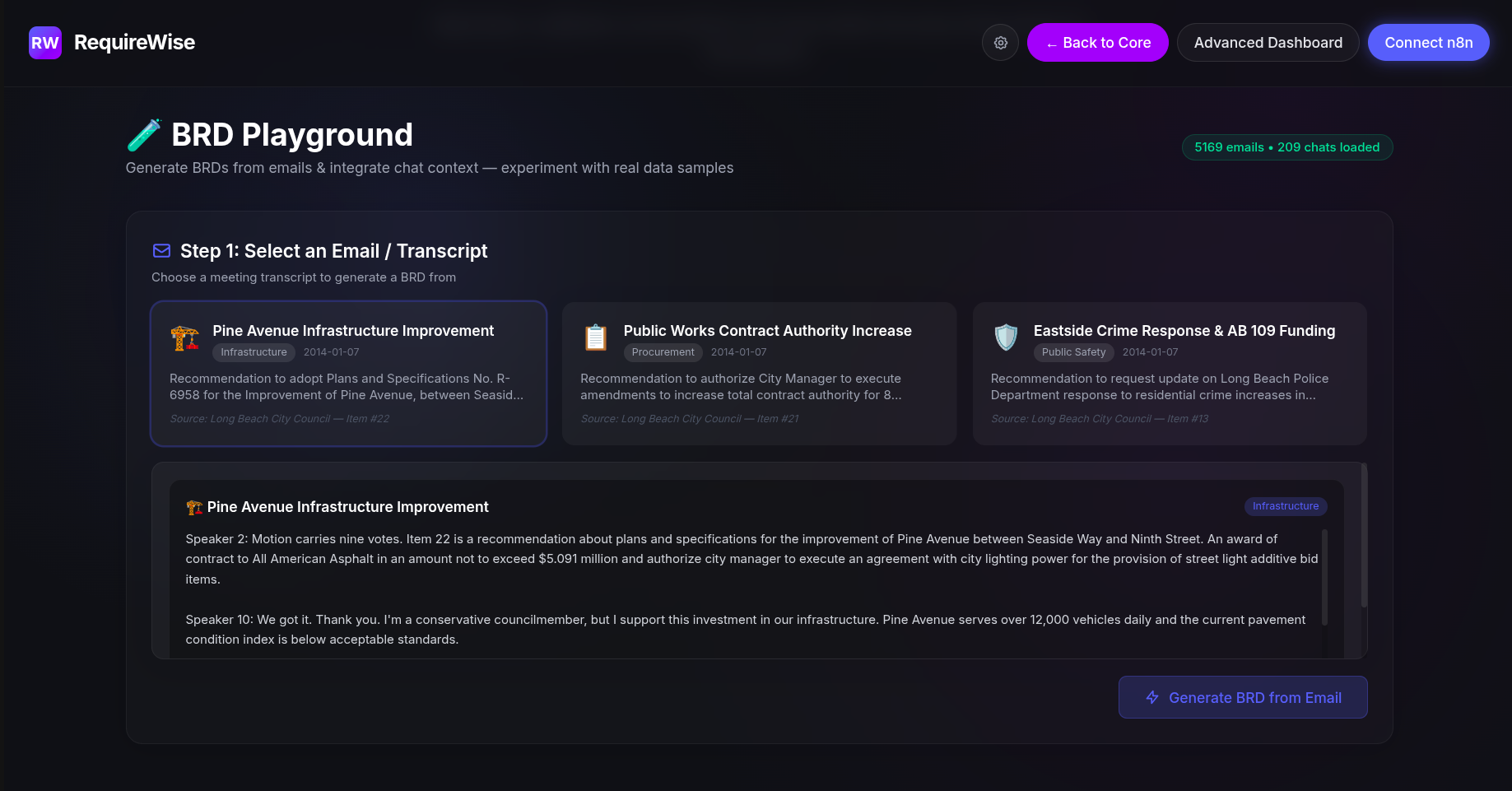Viewport: 1512px width, 791px height.
Task: Click the shield icon on Eastside Crime card
Action: pos(1006,337)
